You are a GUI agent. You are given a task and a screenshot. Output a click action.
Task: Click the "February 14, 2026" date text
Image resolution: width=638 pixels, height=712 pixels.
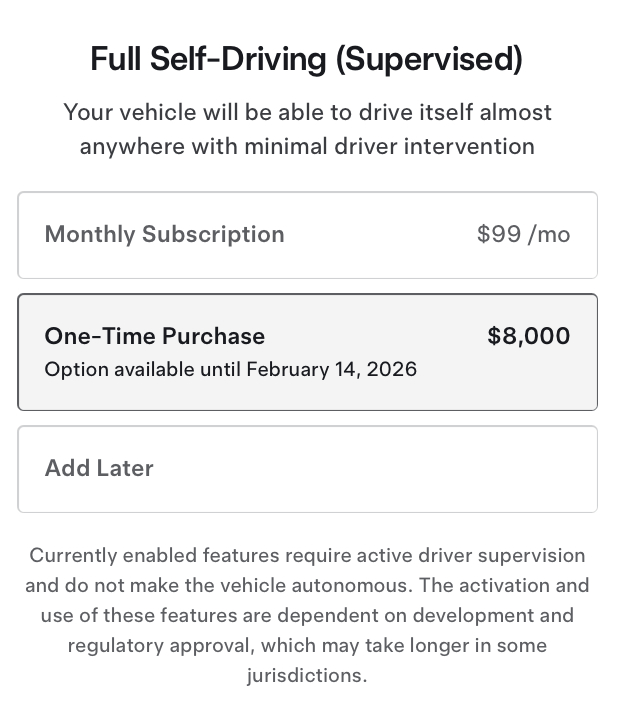coord(332,369)
